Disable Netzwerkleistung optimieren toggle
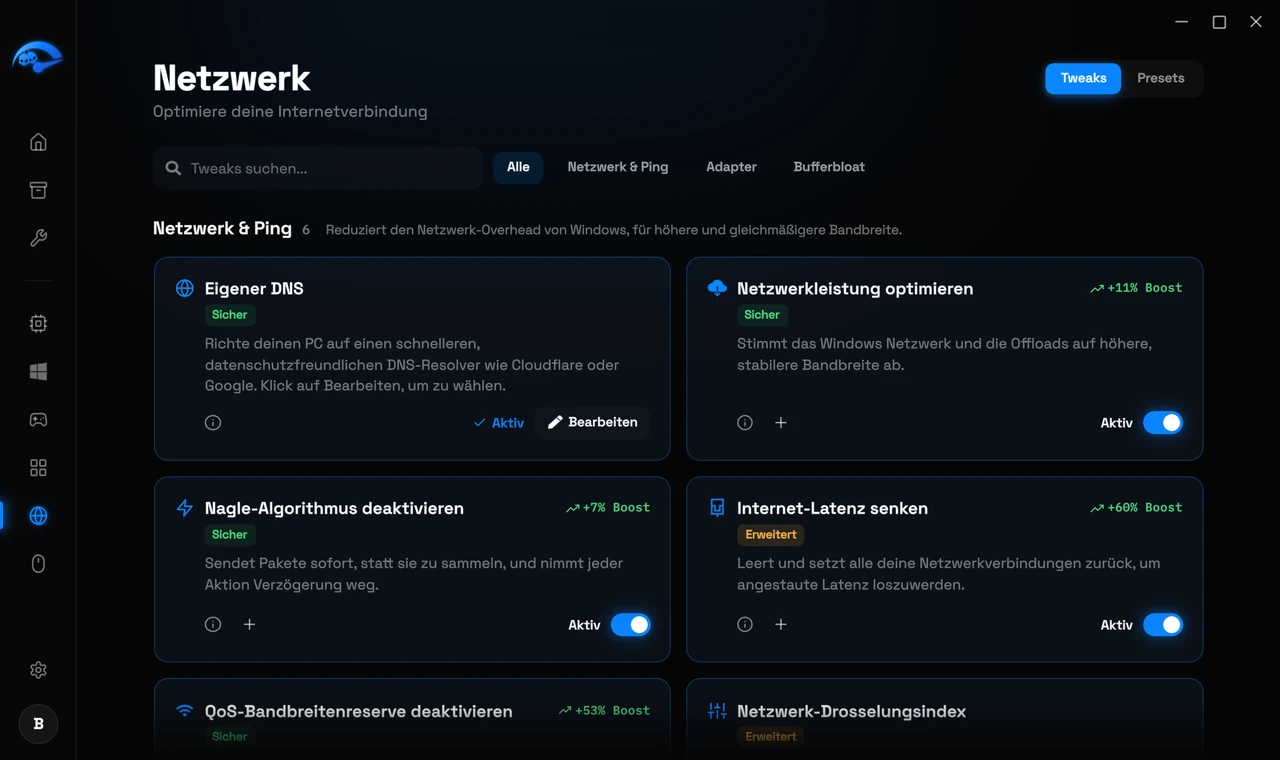The width and height of the screenshot is (1280, 760). click(1163, 423)
